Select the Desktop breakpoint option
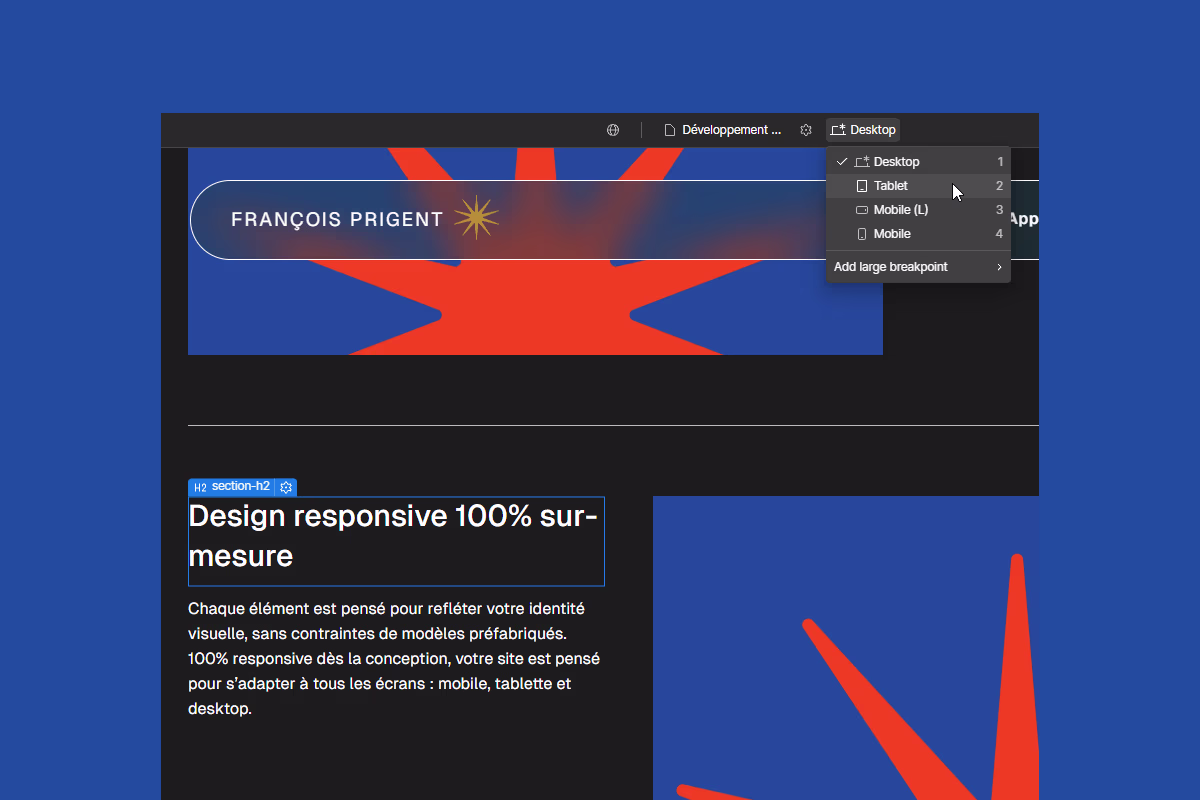Viewport: 1200px width, 800px height. [918, 162]
